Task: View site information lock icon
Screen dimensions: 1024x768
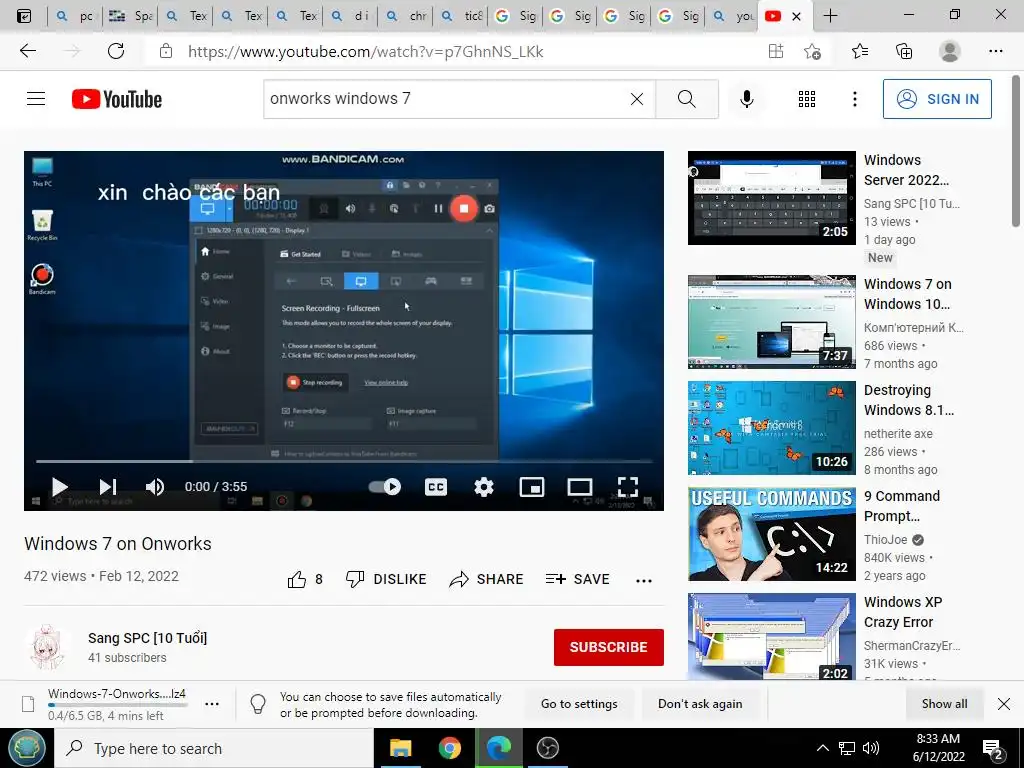Action: (166, 51)
